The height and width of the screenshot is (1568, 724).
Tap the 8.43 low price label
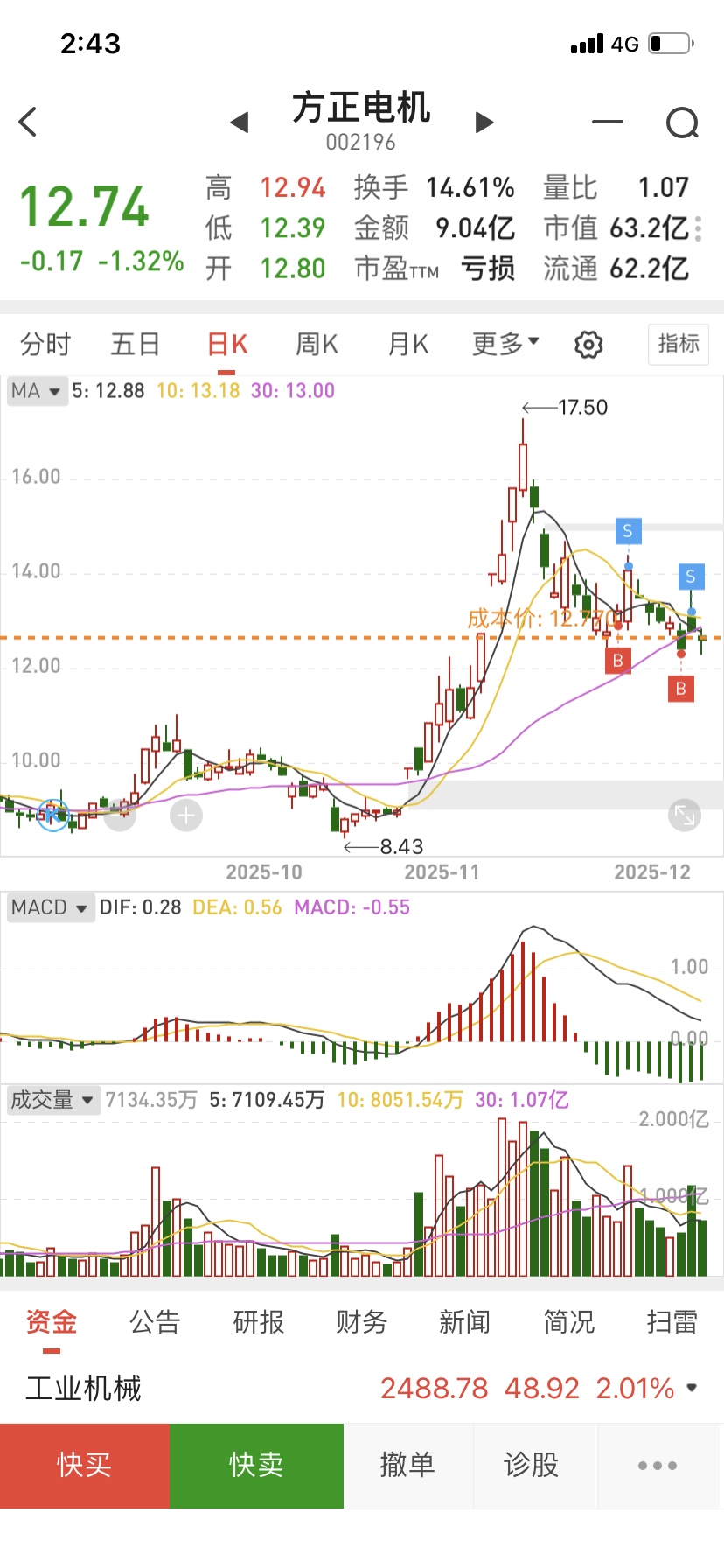point(401,847)
